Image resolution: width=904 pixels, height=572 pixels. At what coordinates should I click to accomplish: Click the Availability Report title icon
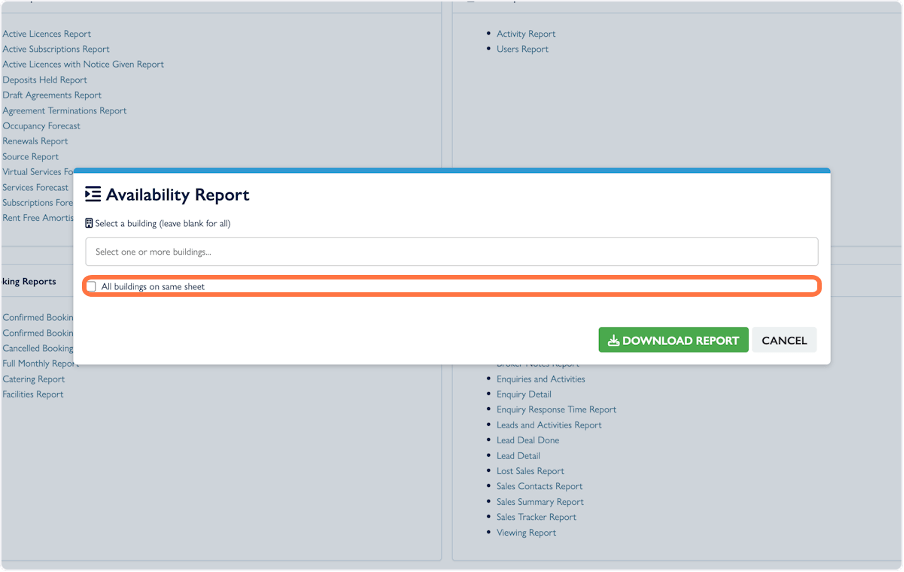[93, 194]
